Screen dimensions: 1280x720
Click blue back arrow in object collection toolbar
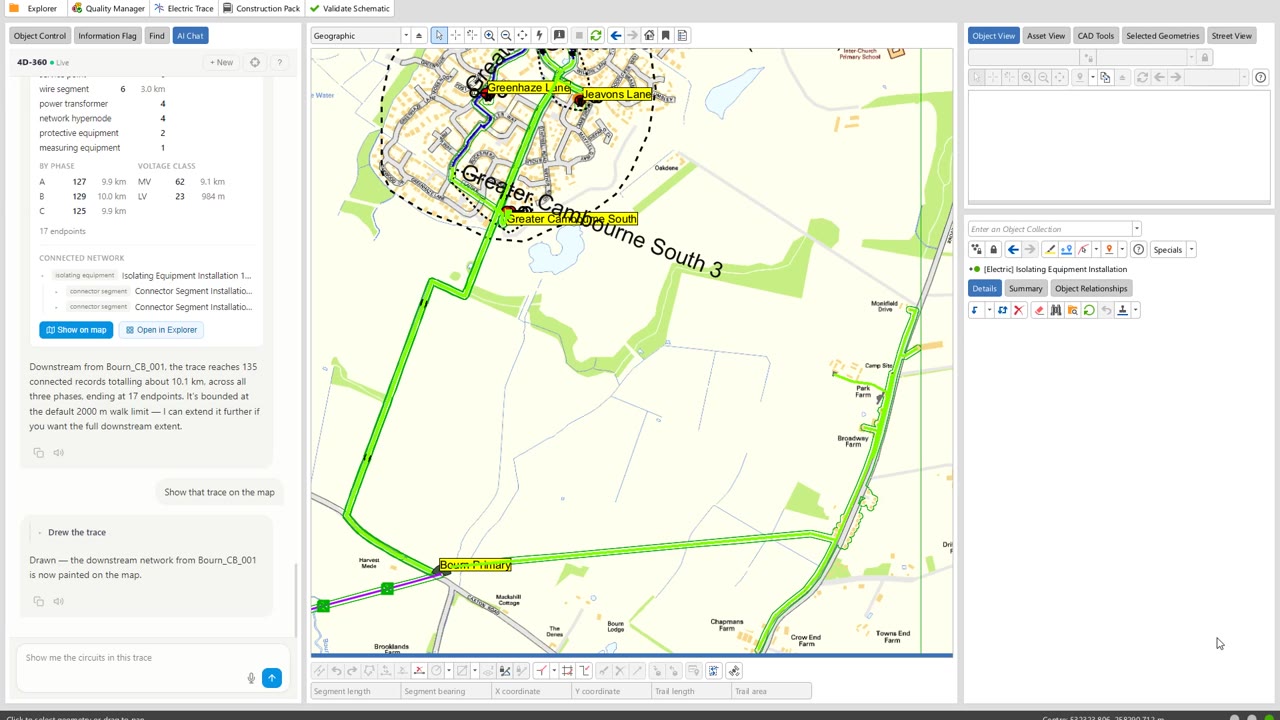pos(1013,250)
